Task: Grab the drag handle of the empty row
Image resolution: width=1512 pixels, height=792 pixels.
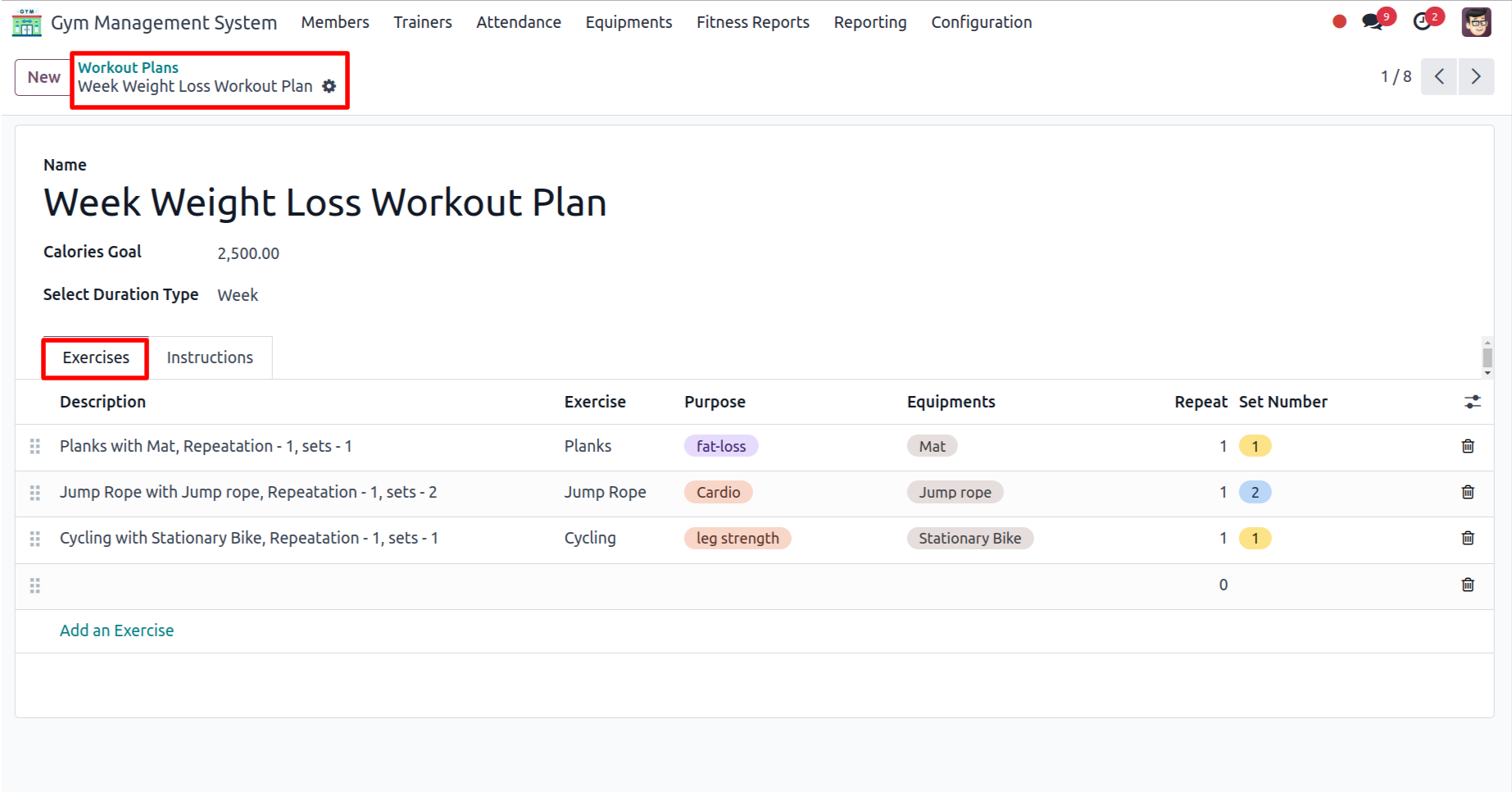Action: (34, 585)
